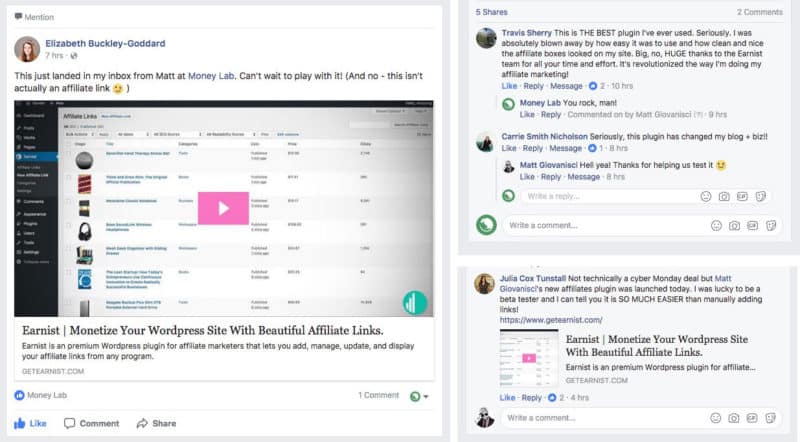Click Elizabeth Buckley-Goddard's profile picture
This screenshot has height=442, width=800.
pyautogui.click(x=27, y=49)
